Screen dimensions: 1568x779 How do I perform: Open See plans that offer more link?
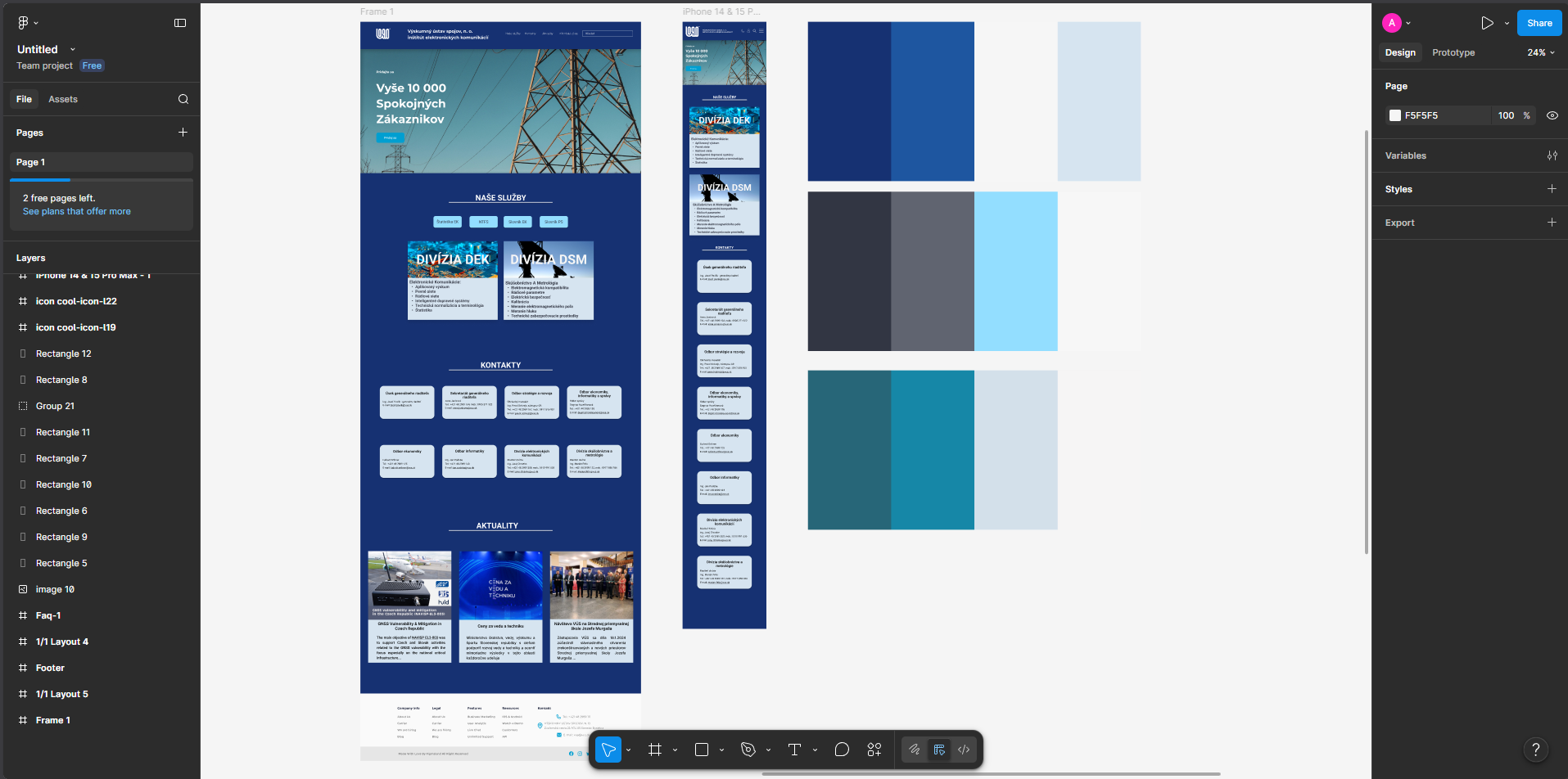(77, 211)
